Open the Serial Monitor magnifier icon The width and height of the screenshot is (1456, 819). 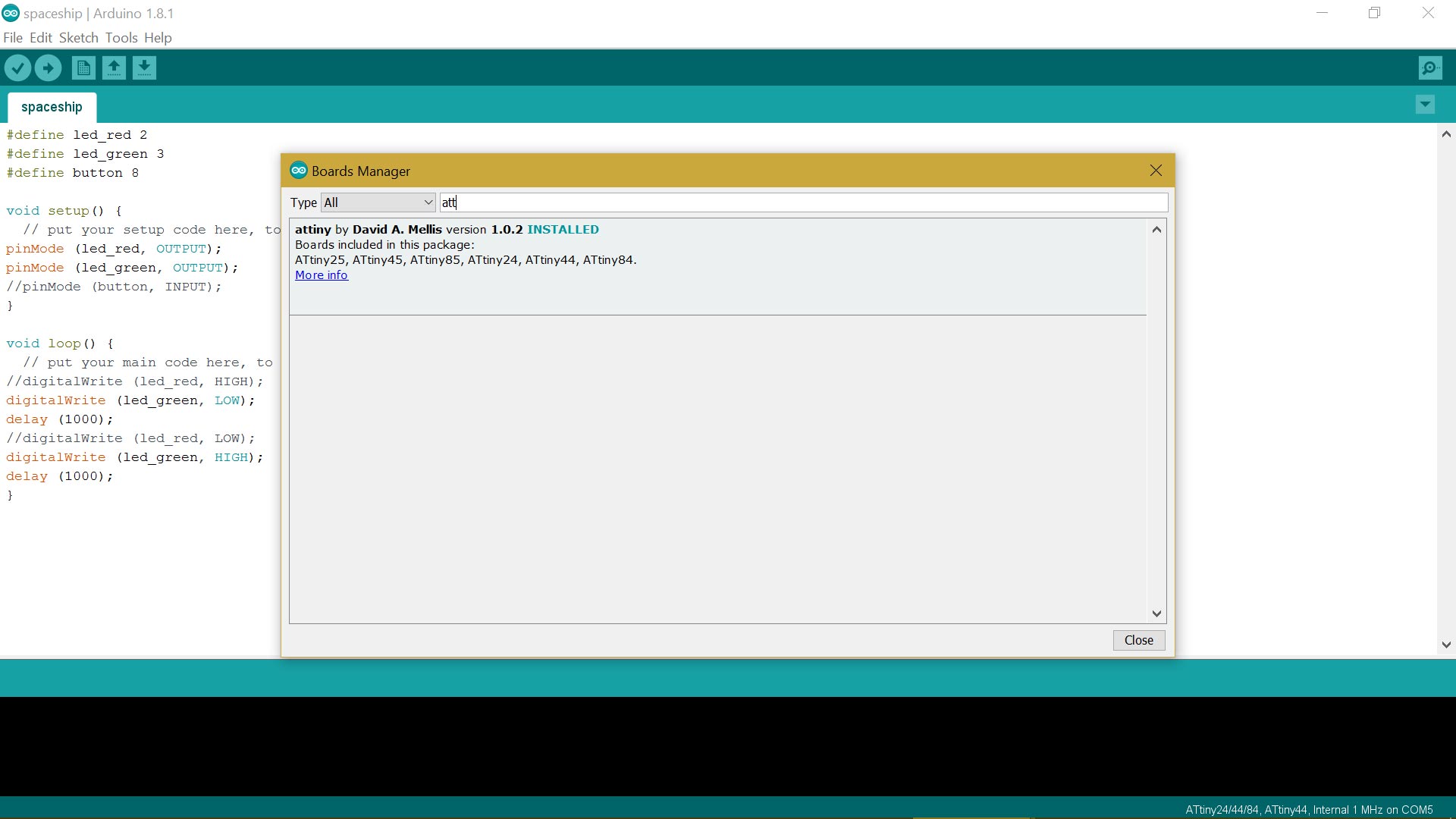point(1430,68)
